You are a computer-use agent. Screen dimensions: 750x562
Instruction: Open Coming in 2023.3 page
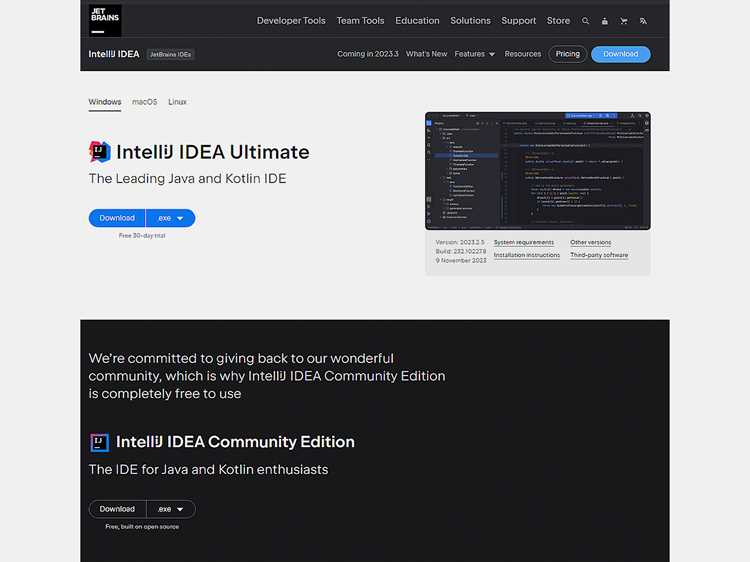pos(367,54)
